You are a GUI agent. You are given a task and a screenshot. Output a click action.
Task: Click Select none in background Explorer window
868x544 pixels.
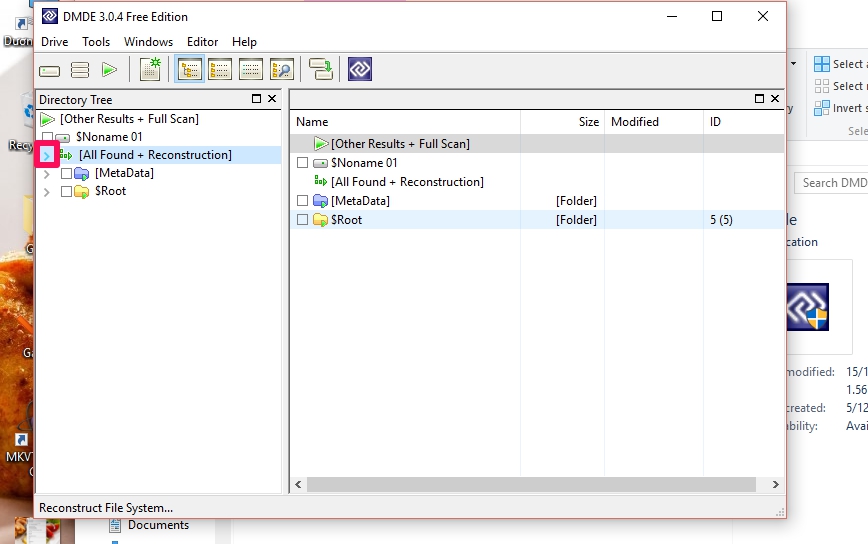click(x=839, y=86)
